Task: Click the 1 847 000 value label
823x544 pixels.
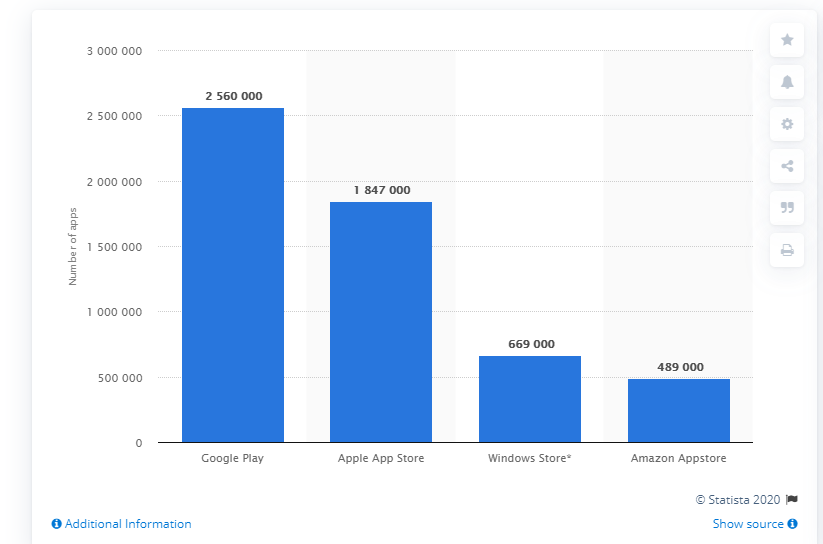Action: tap(382, 190)
